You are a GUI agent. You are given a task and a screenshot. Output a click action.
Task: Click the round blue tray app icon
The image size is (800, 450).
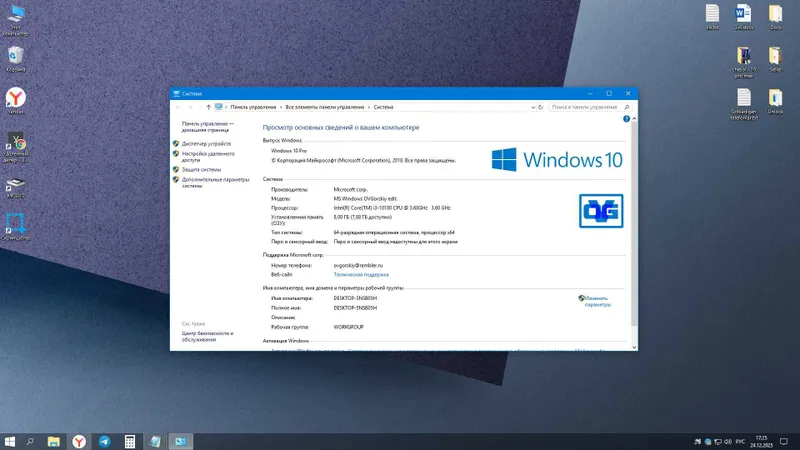coord(708,442)
